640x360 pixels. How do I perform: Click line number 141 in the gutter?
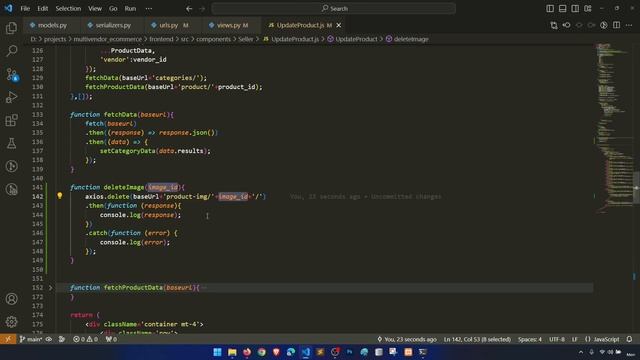pyautogui.click(x=38, y=187)
